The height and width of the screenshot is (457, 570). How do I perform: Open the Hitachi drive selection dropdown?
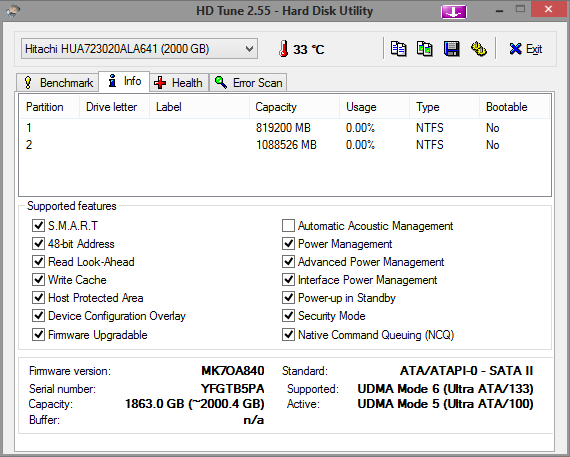click(x=140, y=49)
